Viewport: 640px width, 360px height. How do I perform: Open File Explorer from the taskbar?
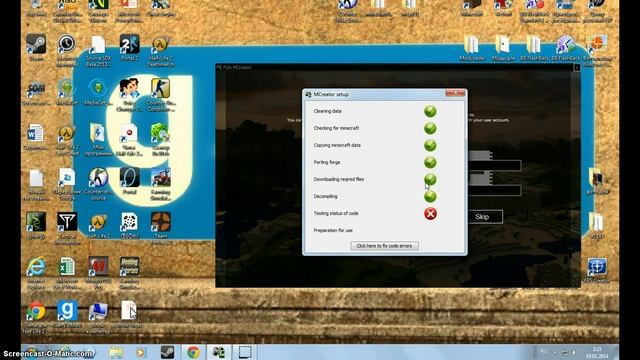coord(116,352)
